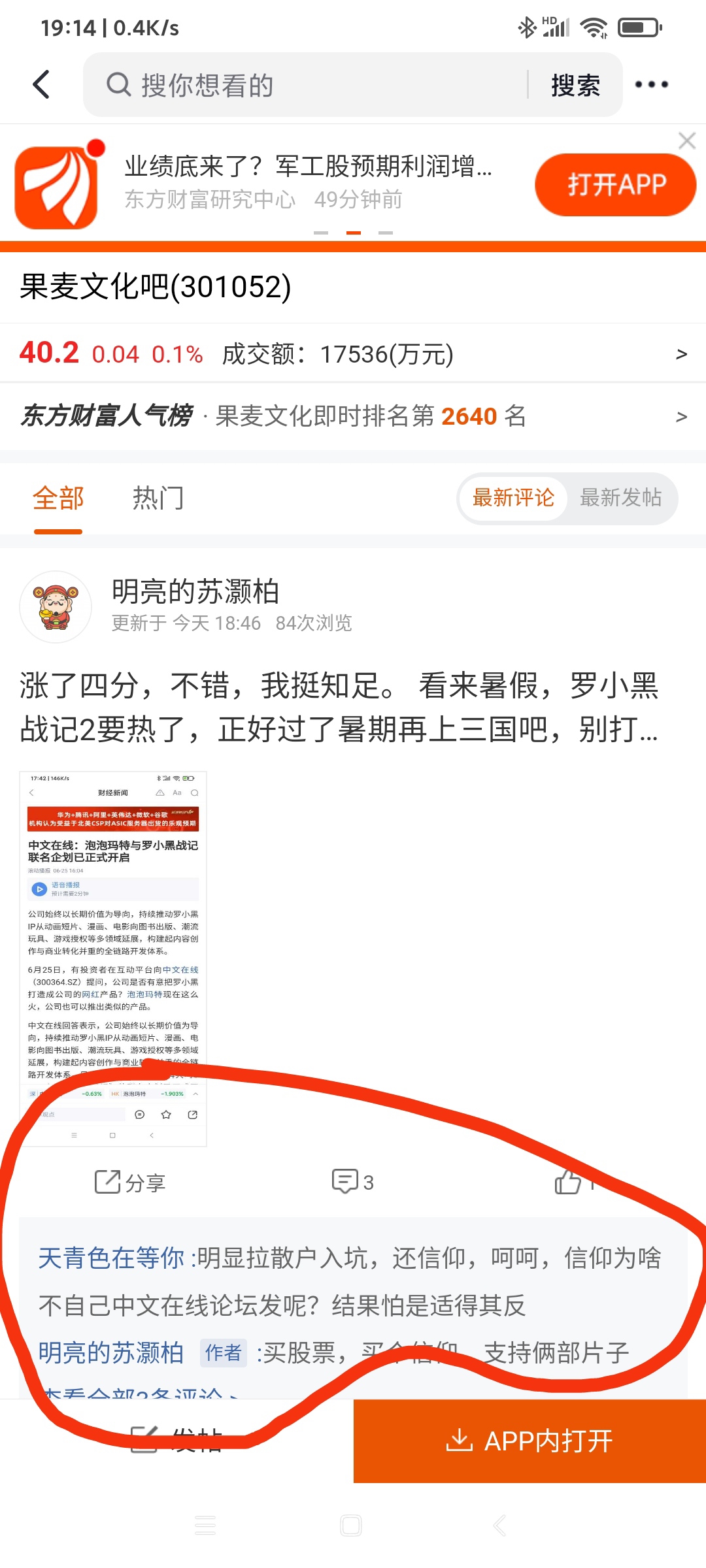The width and height of the screenshot is (706, 1568).
Task: Open the comments icon showing 3
Action: click(x=345, y=1181)
